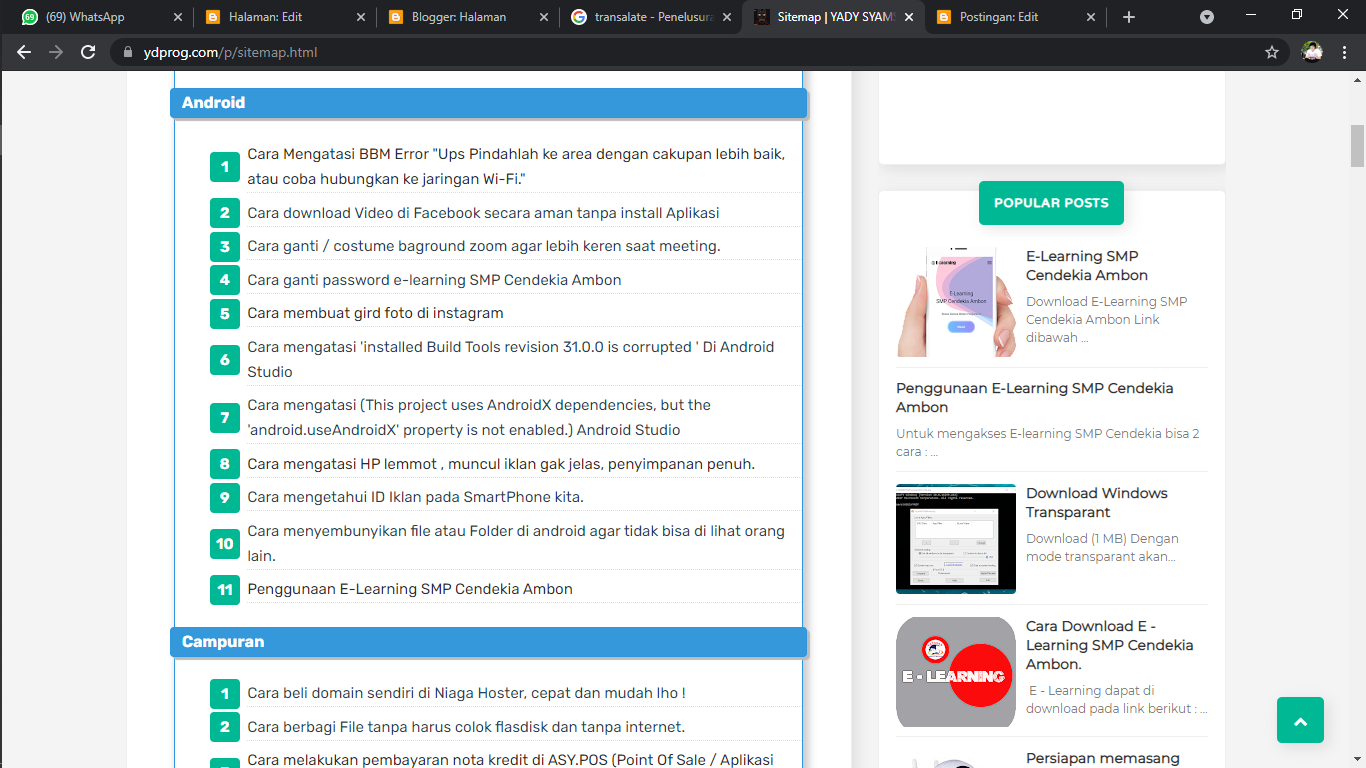Screen dimensions: 1366x768
Task: Close the Halaman: Edit tab
Action: (359, 17)
